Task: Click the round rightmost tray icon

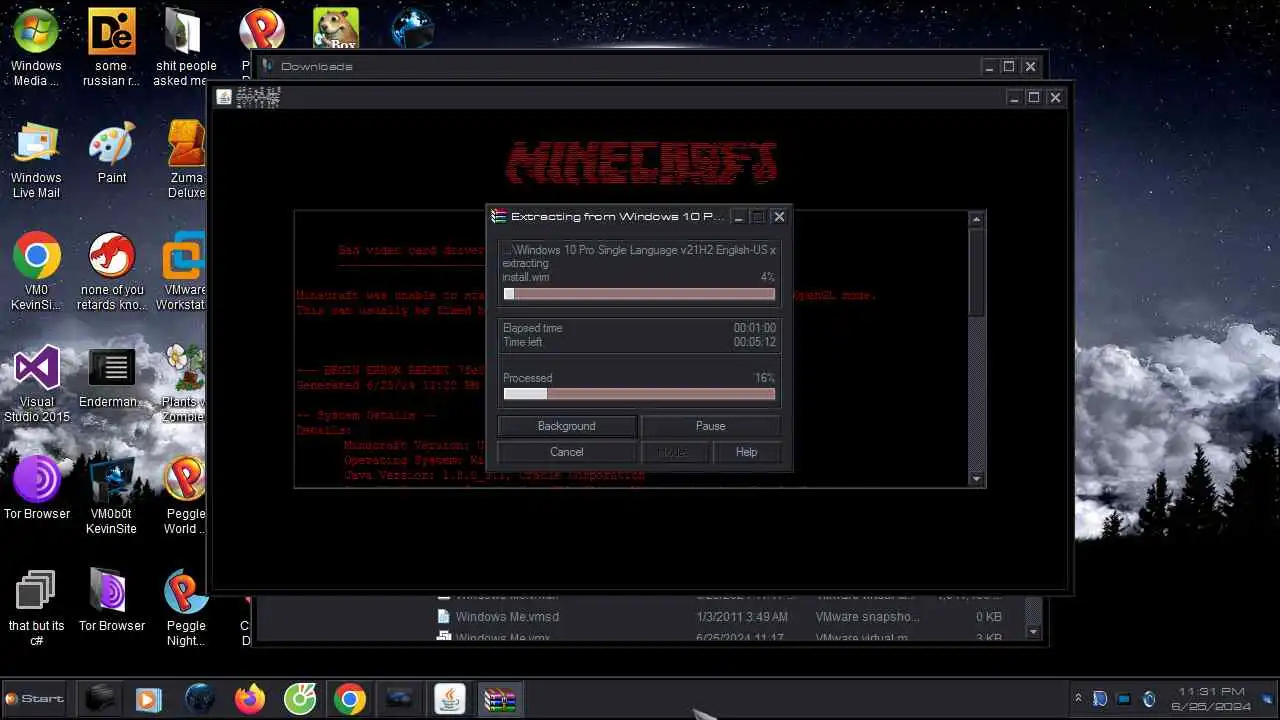Action: (x=1148, y=699)
